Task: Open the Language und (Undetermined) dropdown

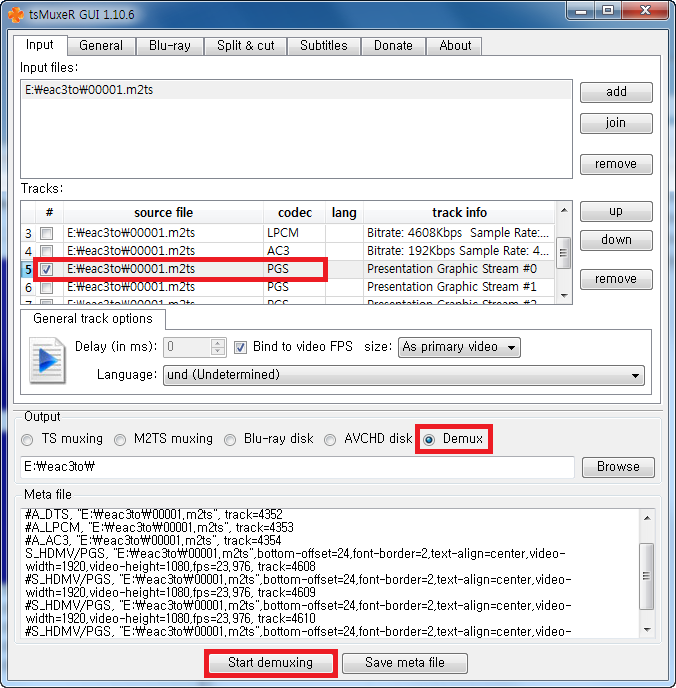Action: tap(404, 376)
